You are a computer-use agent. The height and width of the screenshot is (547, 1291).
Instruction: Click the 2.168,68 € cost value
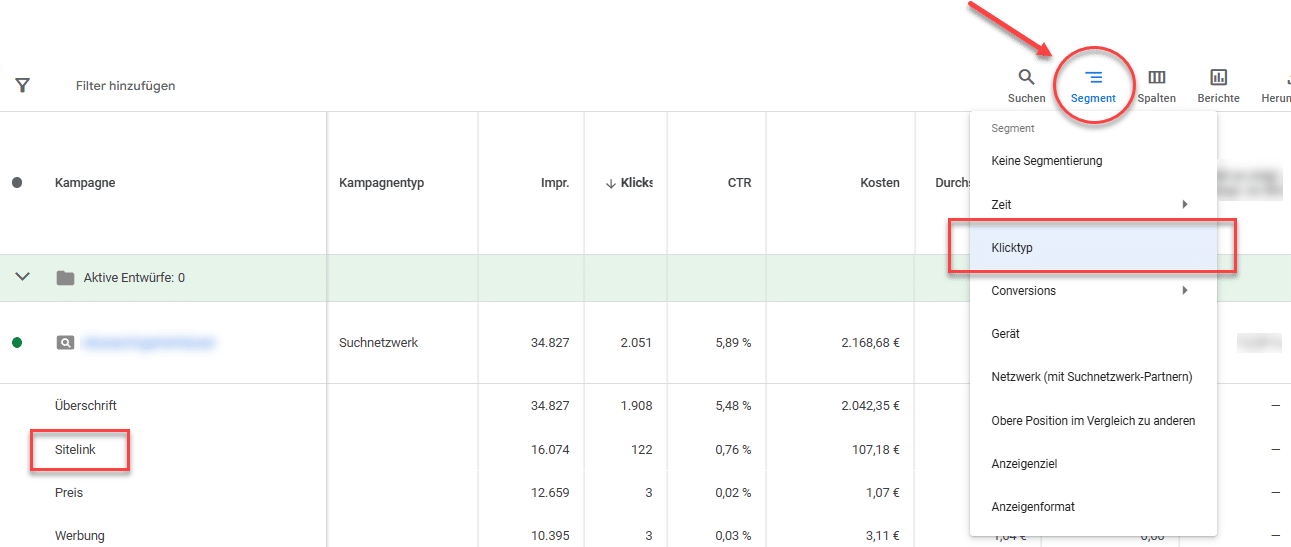(871, 343)
